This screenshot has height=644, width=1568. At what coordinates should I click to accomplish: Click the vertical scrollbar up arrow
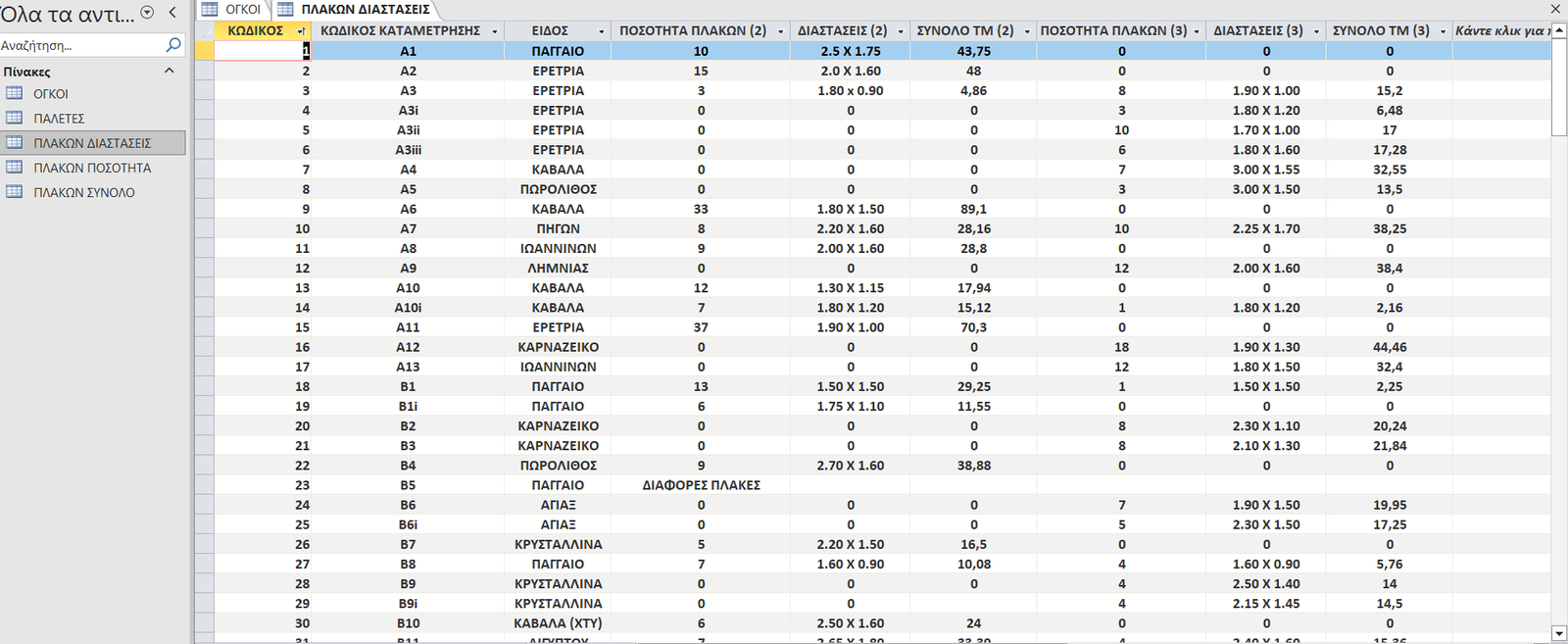[1559, 30]
